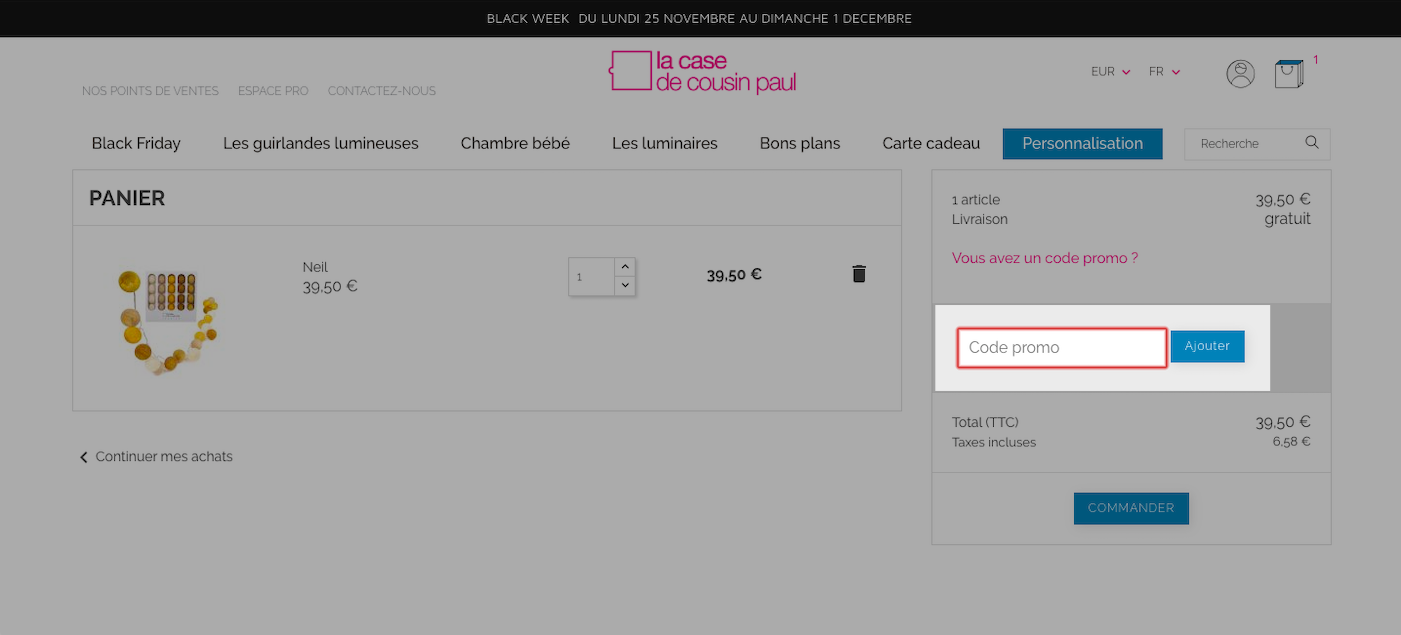
Task: Focus the Code promo input field
Action: [x=1062, y=348]
